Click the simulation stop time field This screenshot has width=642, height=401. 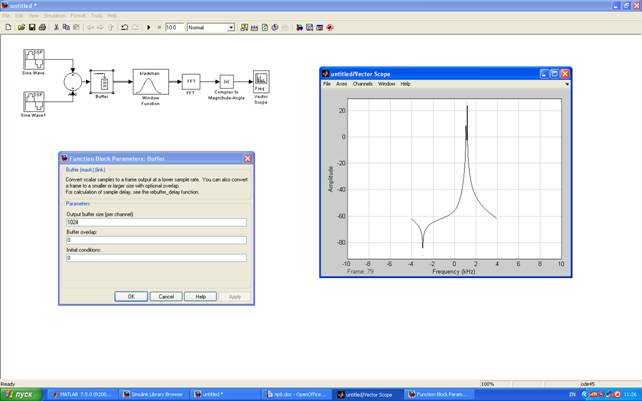[174, 27]
